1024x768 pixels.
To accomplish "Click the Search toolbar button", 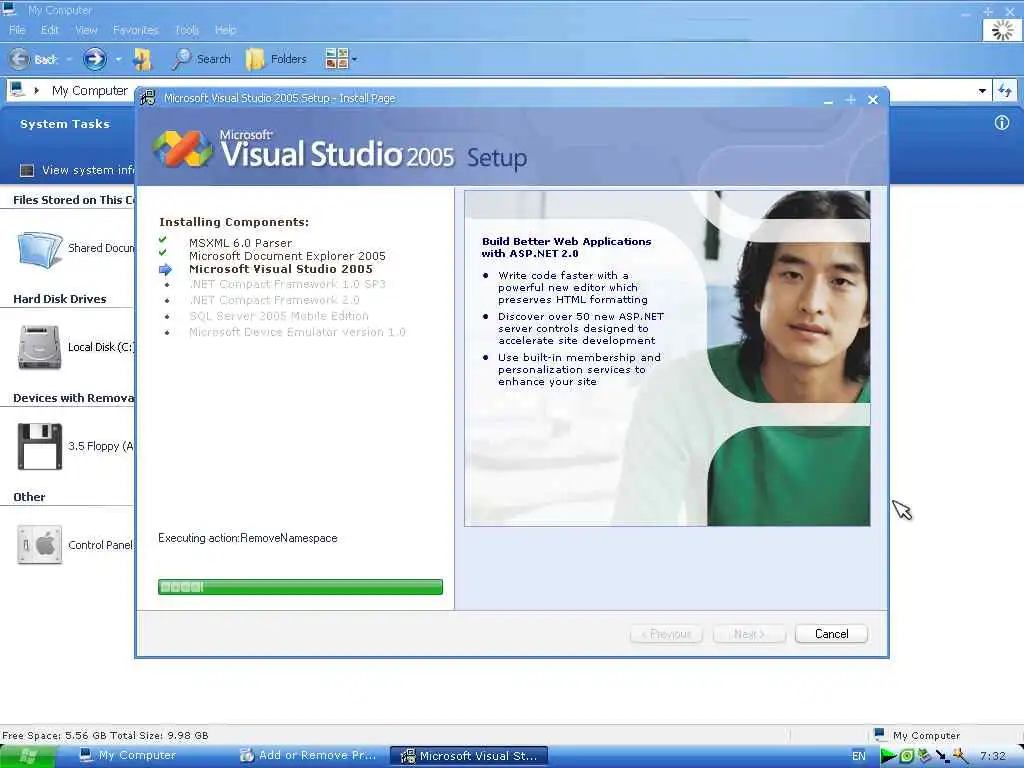I will click(201, 59).
